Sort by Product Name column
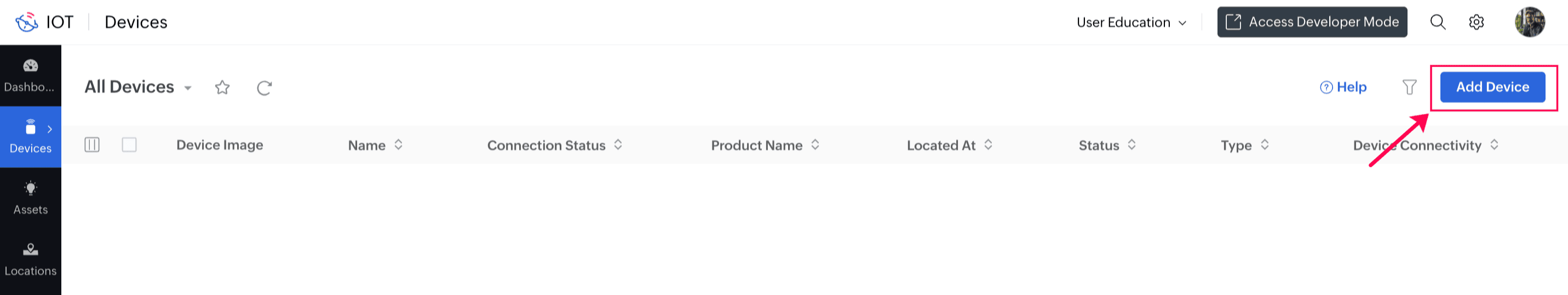Screen dimensions: 1568x295 [x=815, y=144]
